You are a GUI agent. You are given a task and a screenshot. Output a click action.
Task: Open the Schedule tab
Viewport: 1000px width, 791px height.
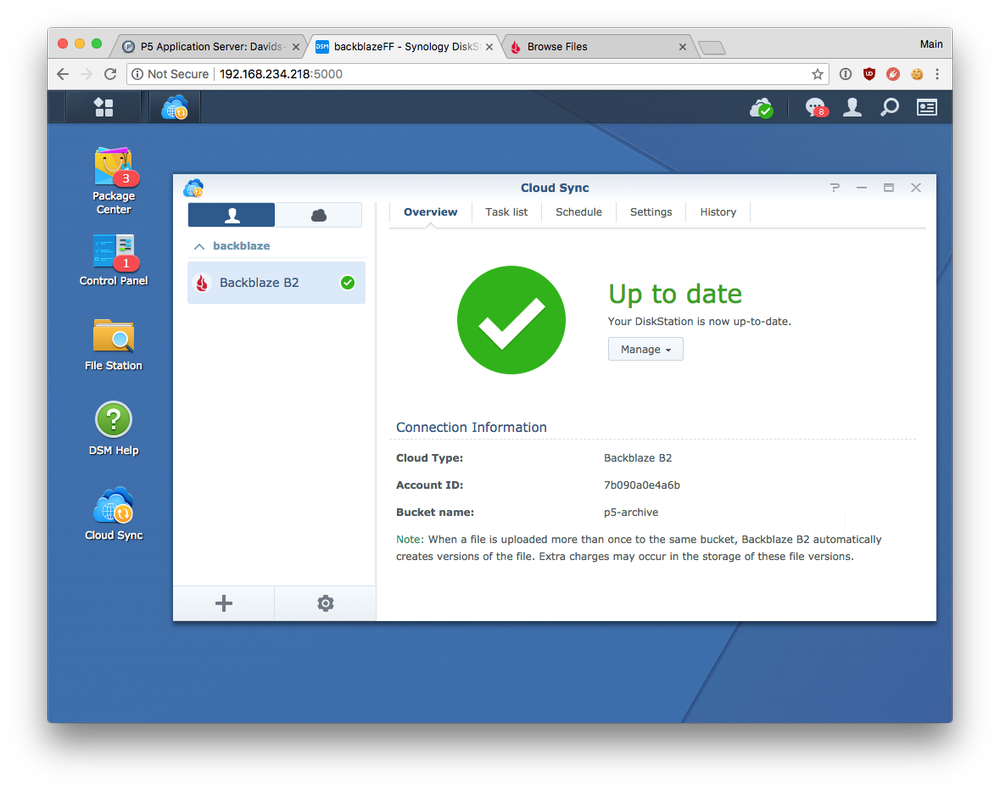(x=578, y=212)
